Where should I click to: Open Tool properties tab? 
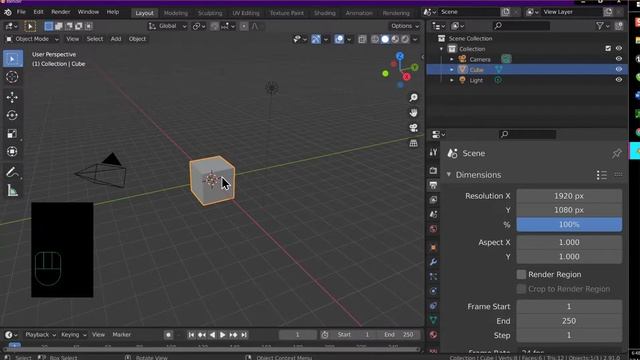pos(433,152)
